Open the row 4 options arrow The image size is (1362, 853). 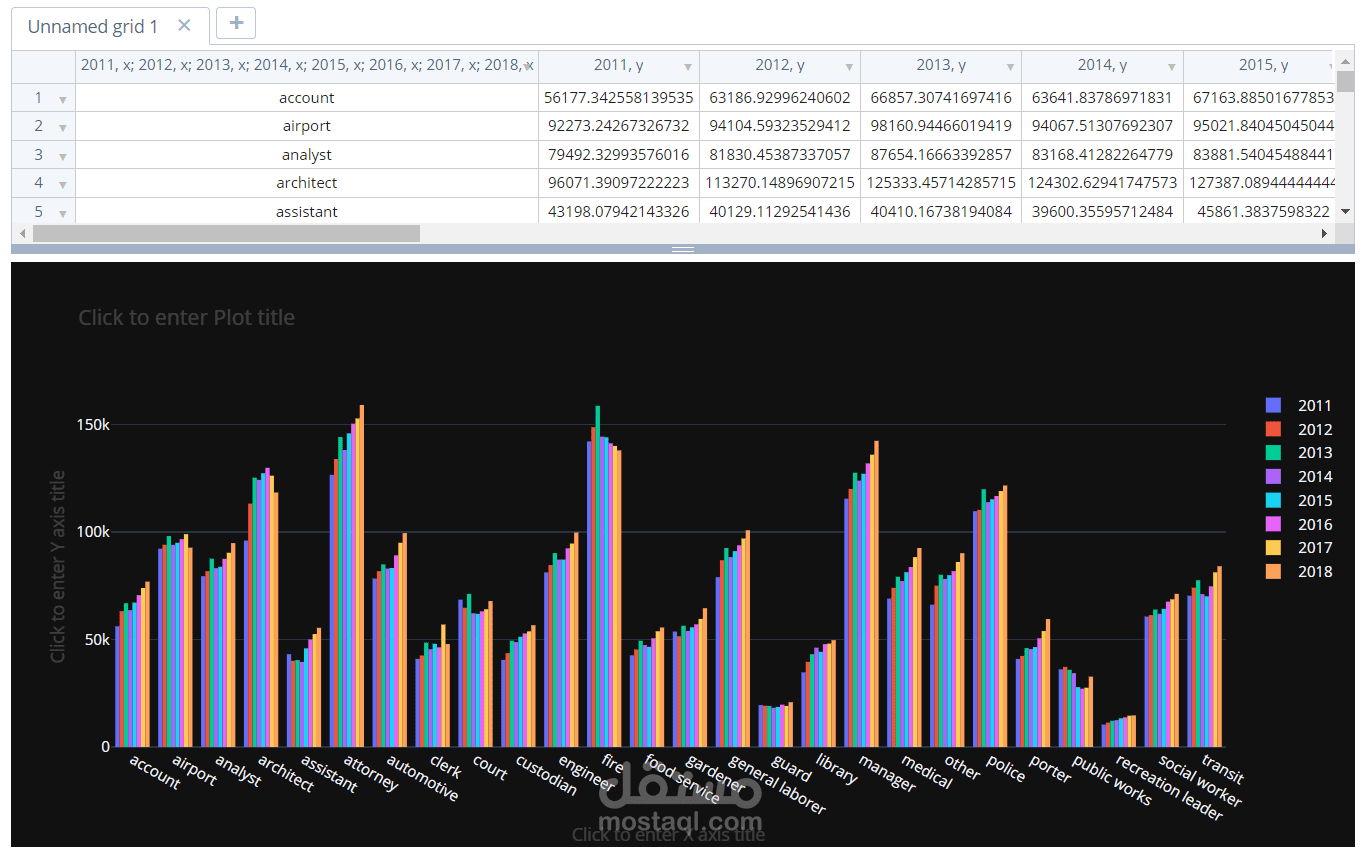[x=63, y=184]
